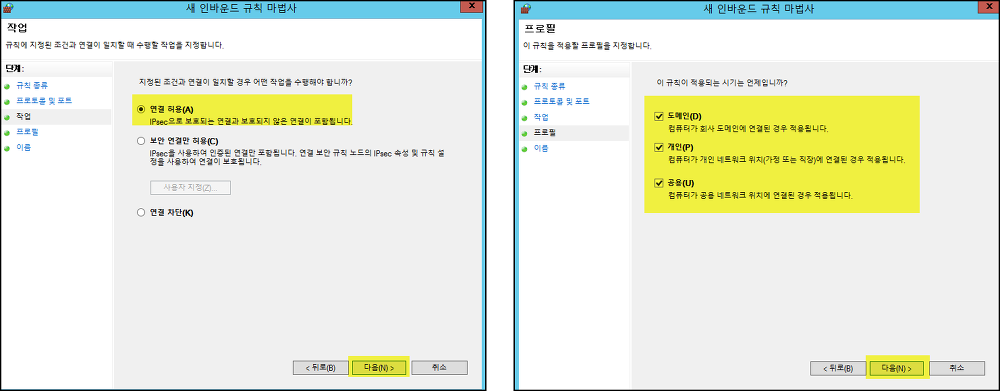Open 작업 step in 프로필 window sidebar
1000x391 pixels.
(540, 117)
